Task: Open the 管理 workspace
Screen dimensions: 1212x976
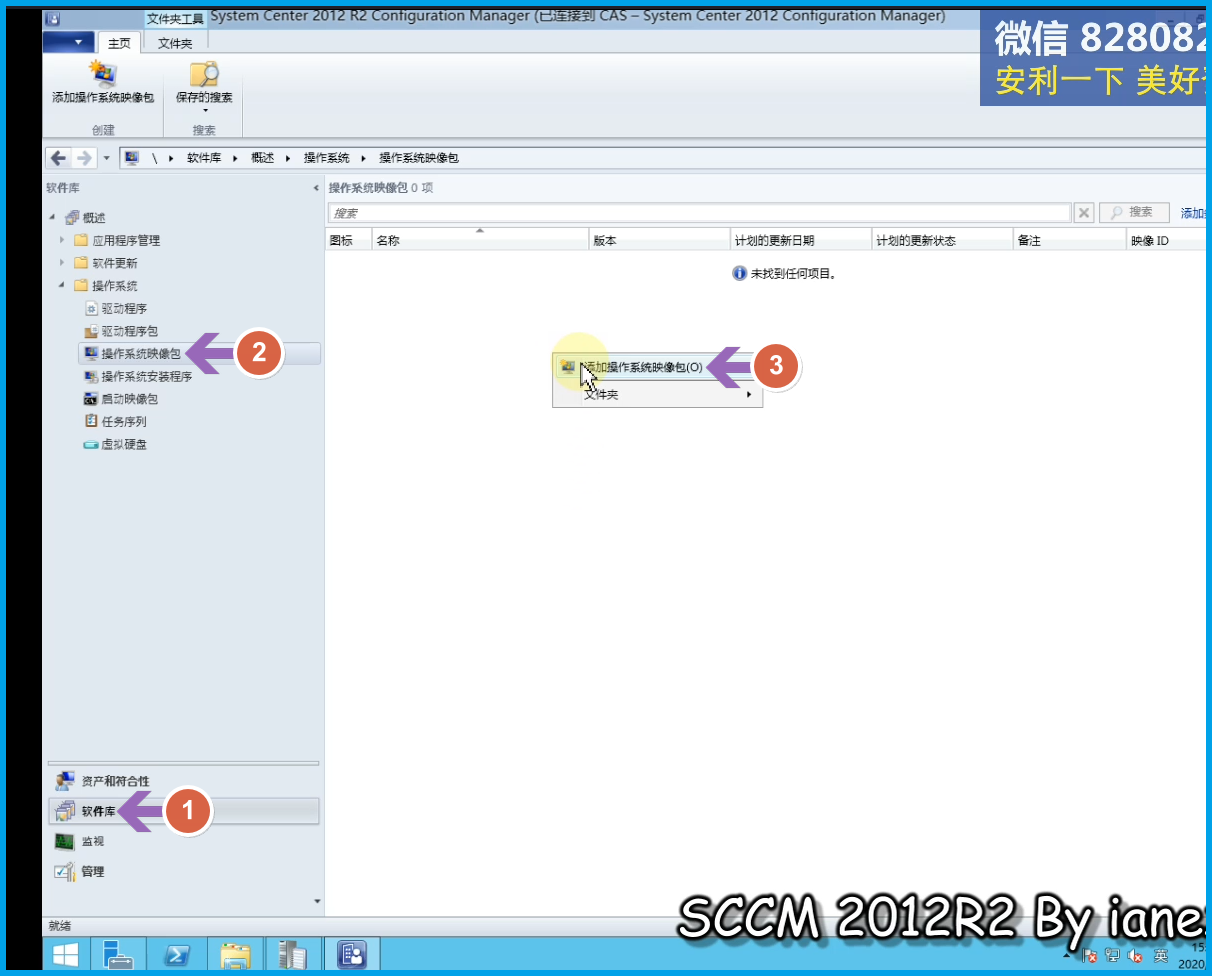Action: pyautogui.click(x=183, y=871)
